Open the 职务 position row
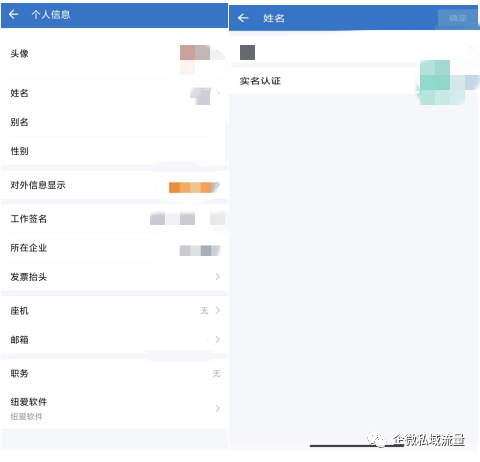Screen dimensions: 480x462 pyautogui.click(x=114, y=373)
